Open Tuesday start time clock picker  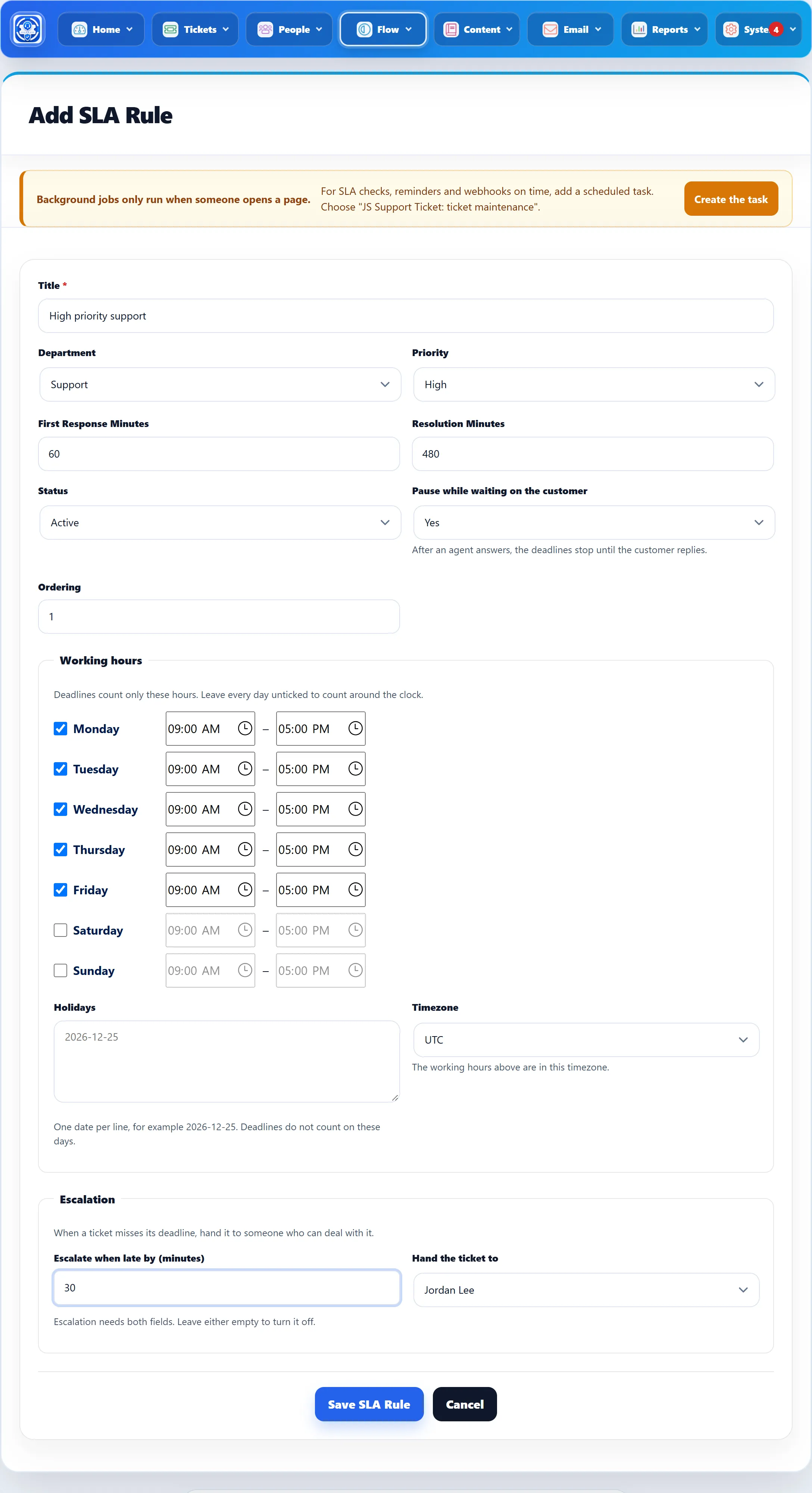click(x=245, y=769)
